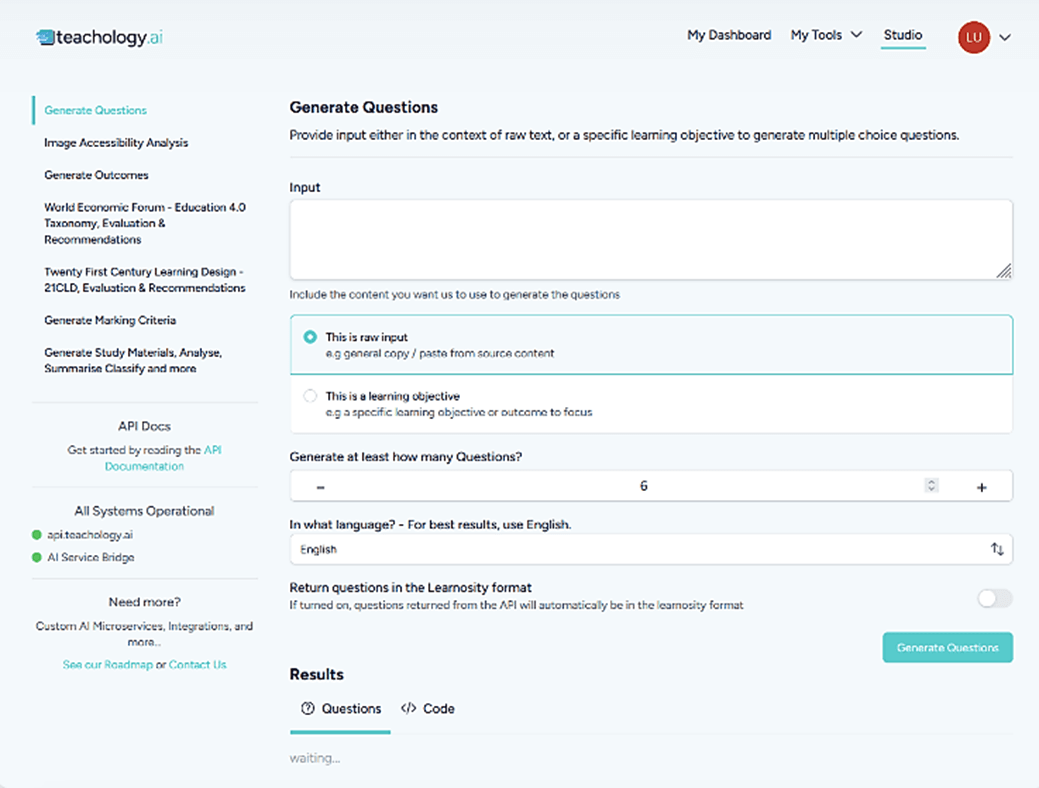Switch to the Studio tab
This screenshot has width=1039, height=788.
pos(902,35)
